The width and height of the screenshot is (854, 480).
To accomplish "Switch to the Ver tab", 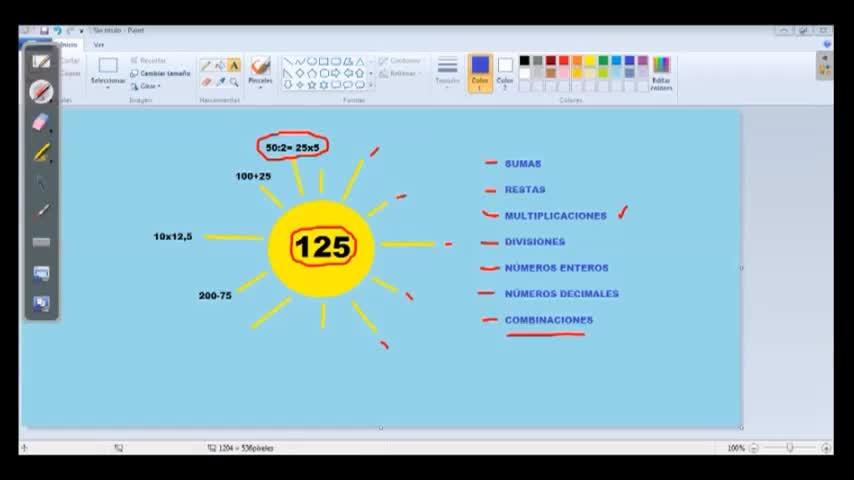I will pyautogui.click(x=99, y=45).
